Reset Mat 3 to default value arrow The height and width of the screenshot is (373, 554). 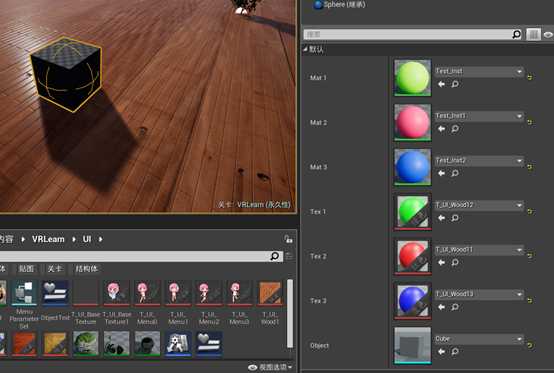click(x=530, y=167)
